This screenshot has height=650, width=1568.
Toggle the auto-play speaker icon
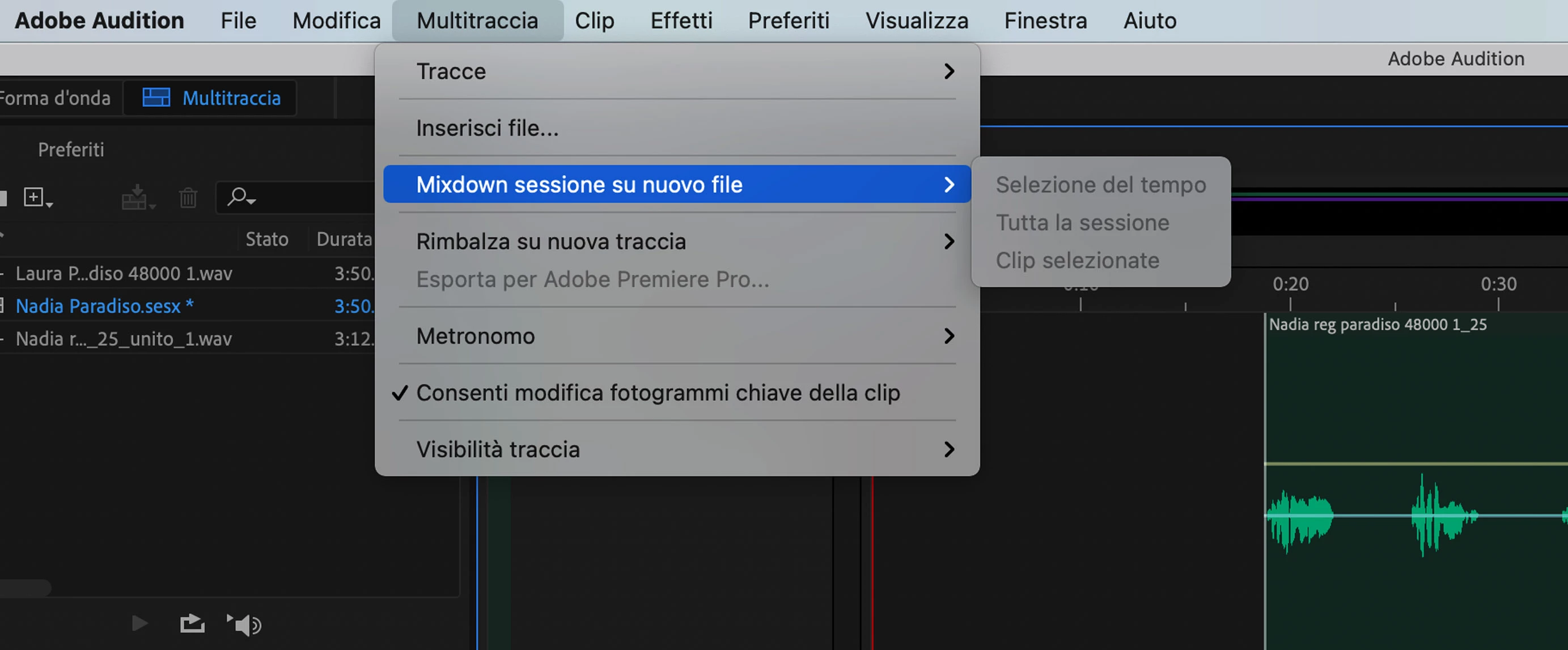245,624
